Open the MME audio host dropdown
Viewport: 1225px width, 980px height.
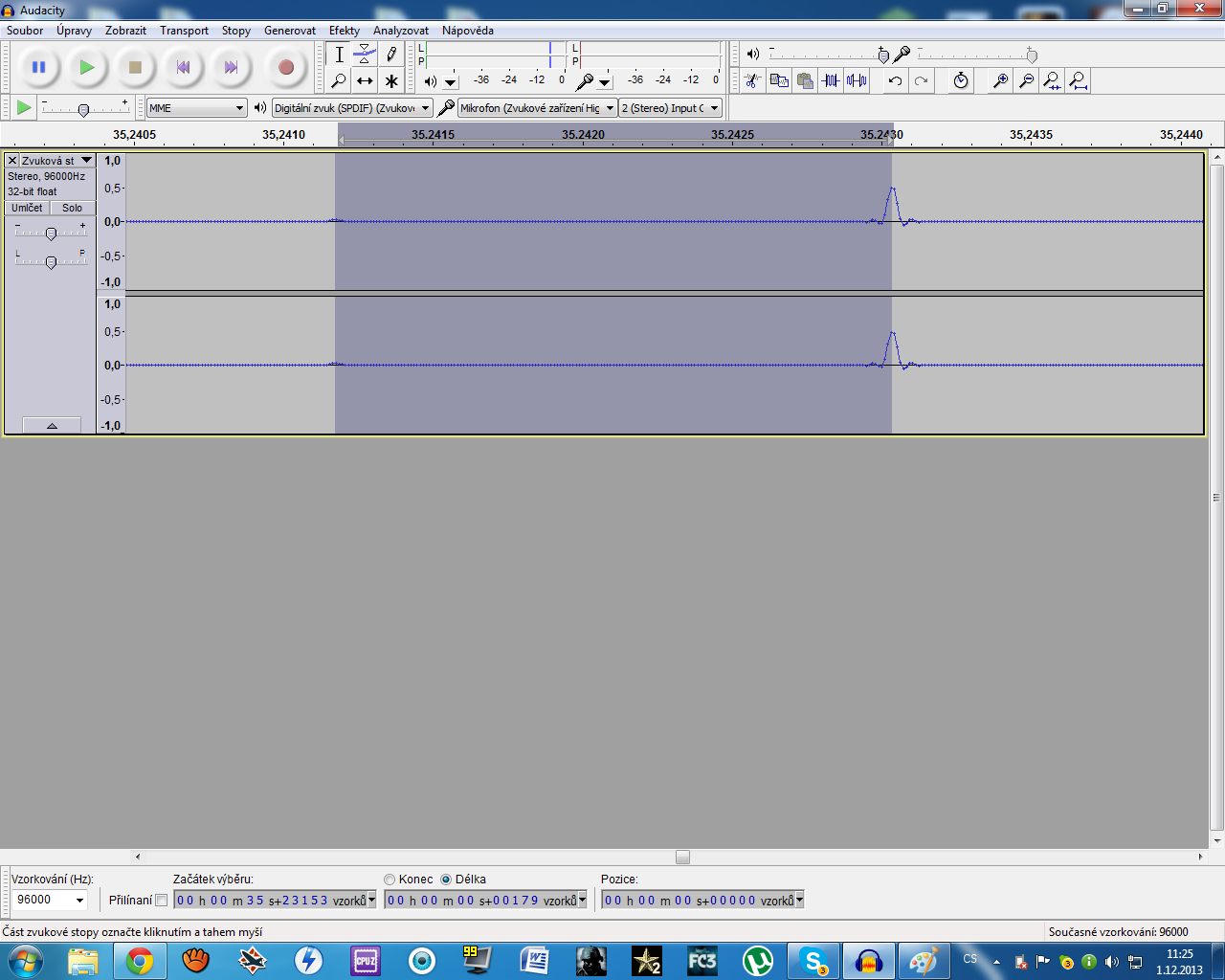196,108
